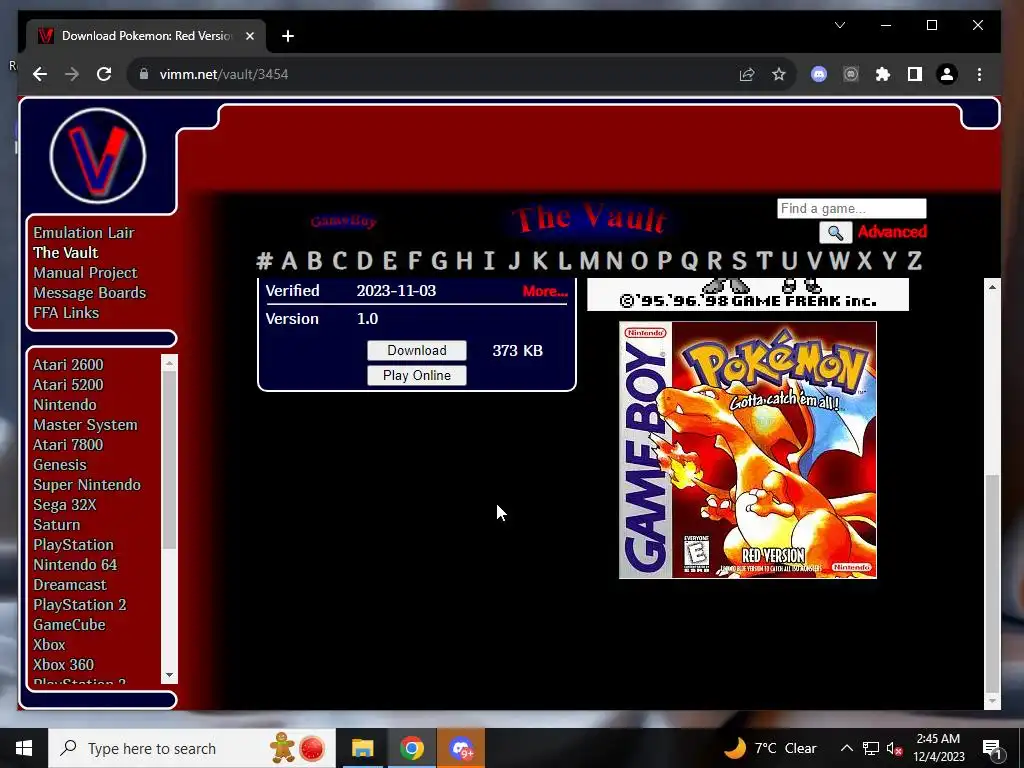Open Message Boards in sidebar
The width and height of the screenshot is (1024, 768).
click(89, 293)
